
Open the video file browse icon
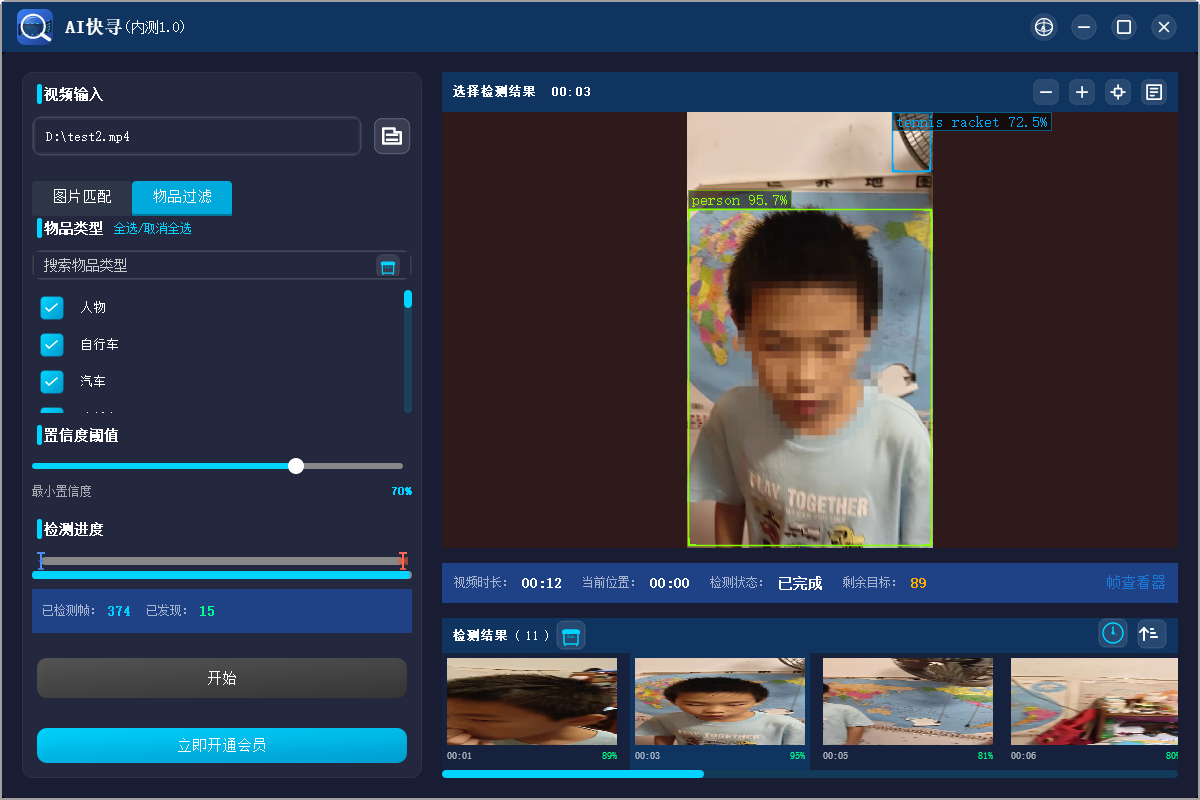[392, 136]
